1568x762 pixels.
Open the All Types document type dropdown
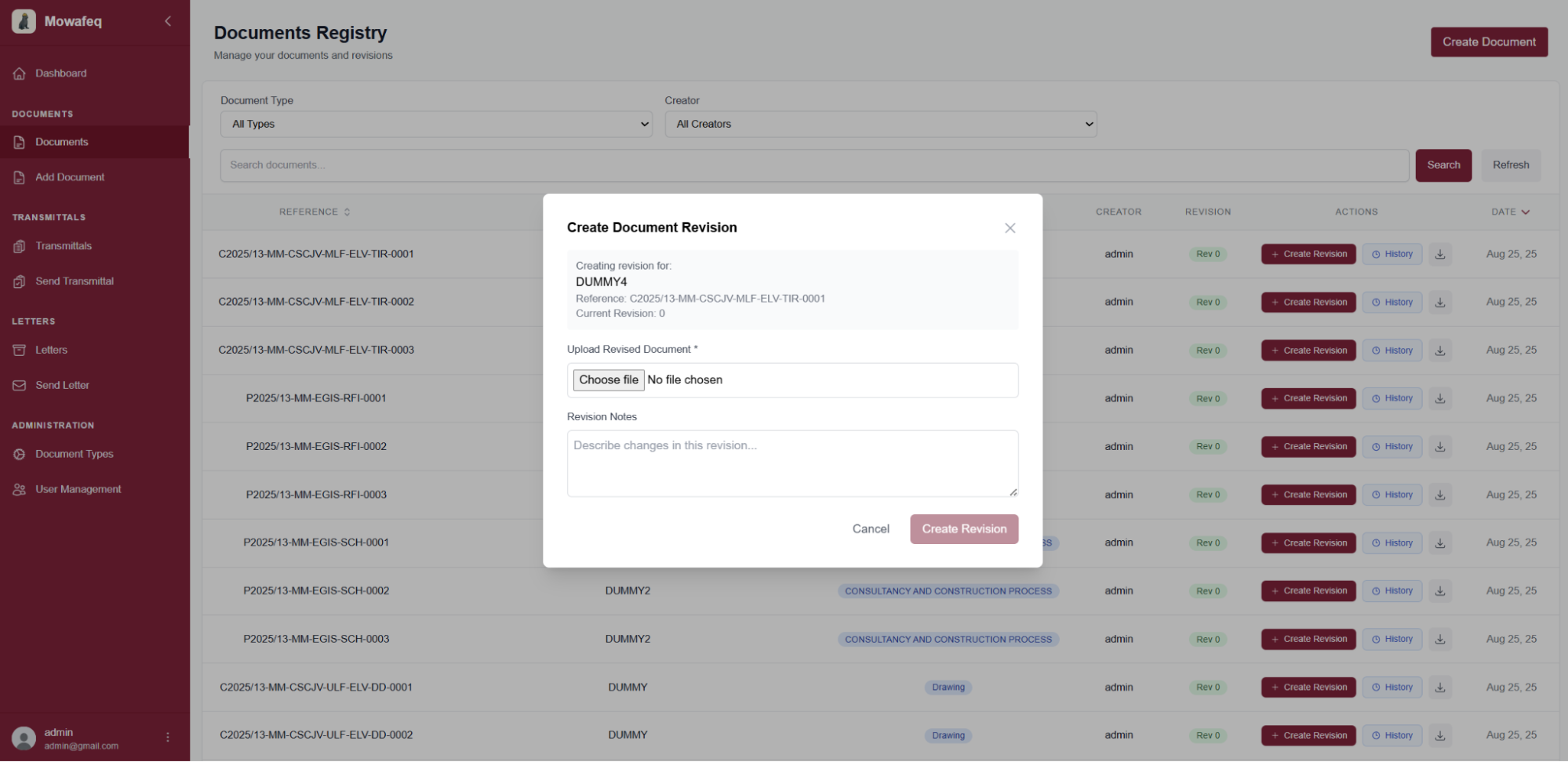436,124
